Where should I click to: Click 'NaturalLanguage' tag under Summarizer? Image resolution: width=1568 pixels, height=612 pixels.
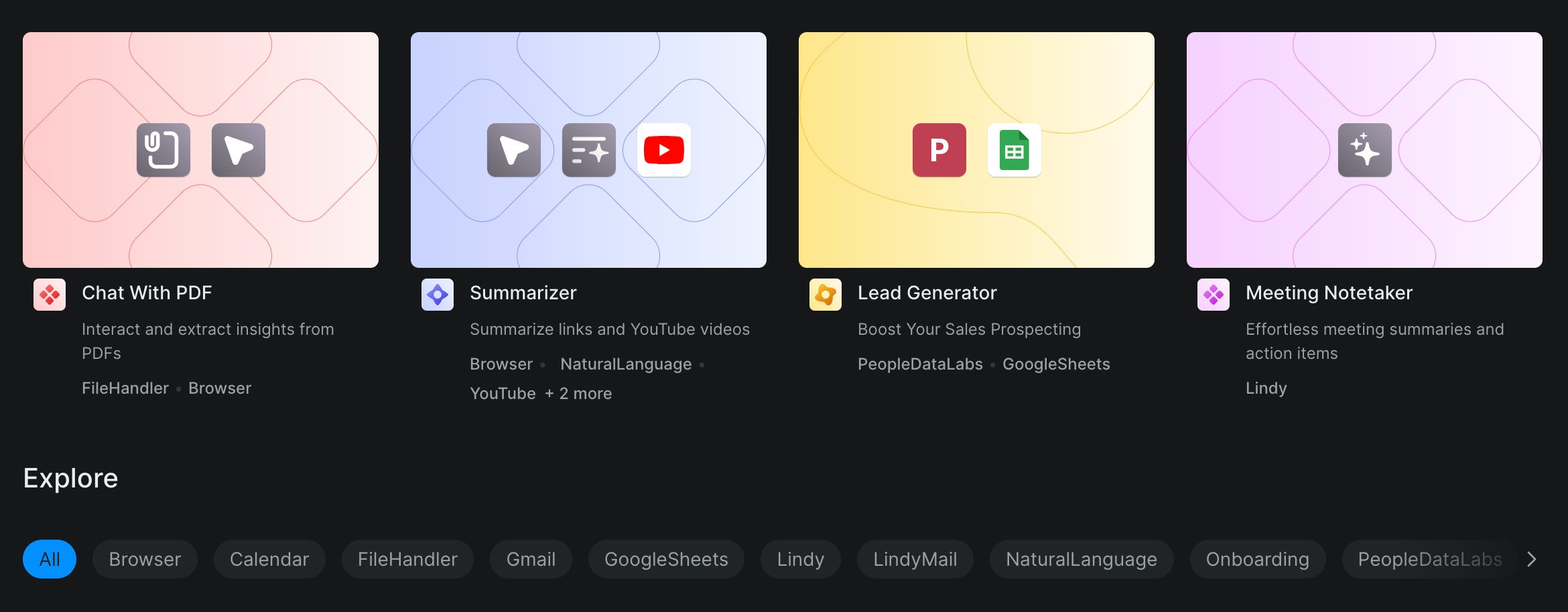626,364
